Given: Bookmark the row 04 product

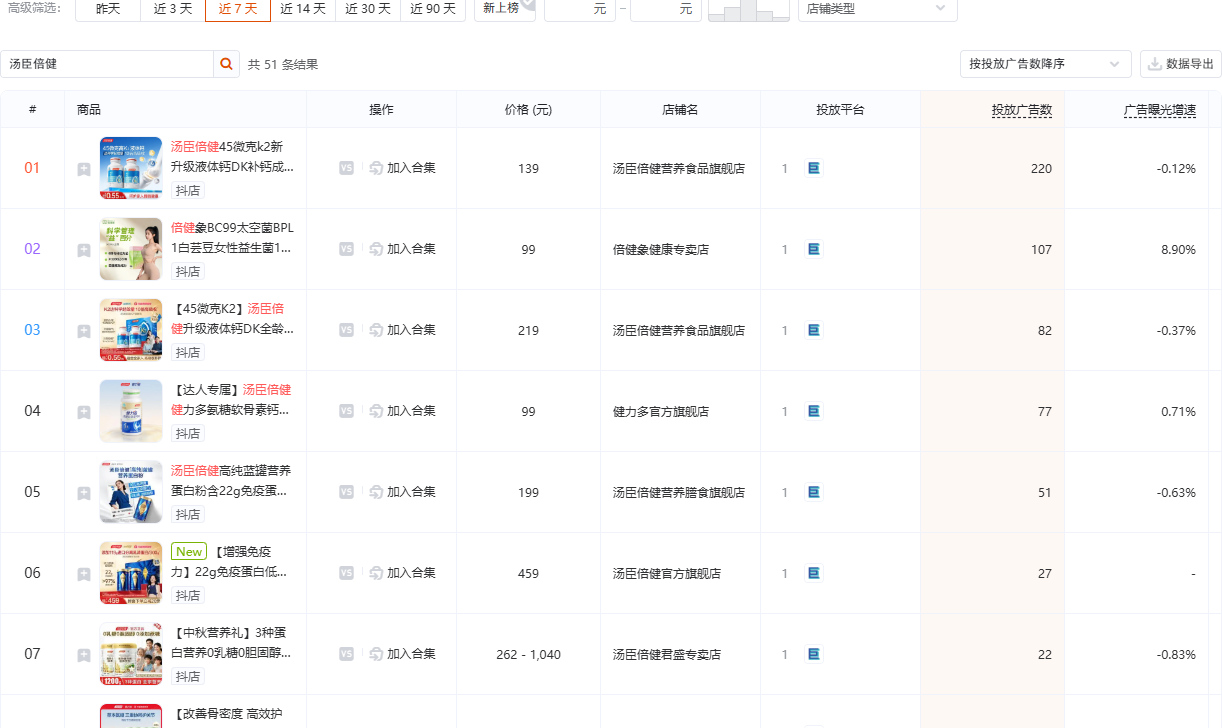Looking at the screenshot, I should pos(84,412).
